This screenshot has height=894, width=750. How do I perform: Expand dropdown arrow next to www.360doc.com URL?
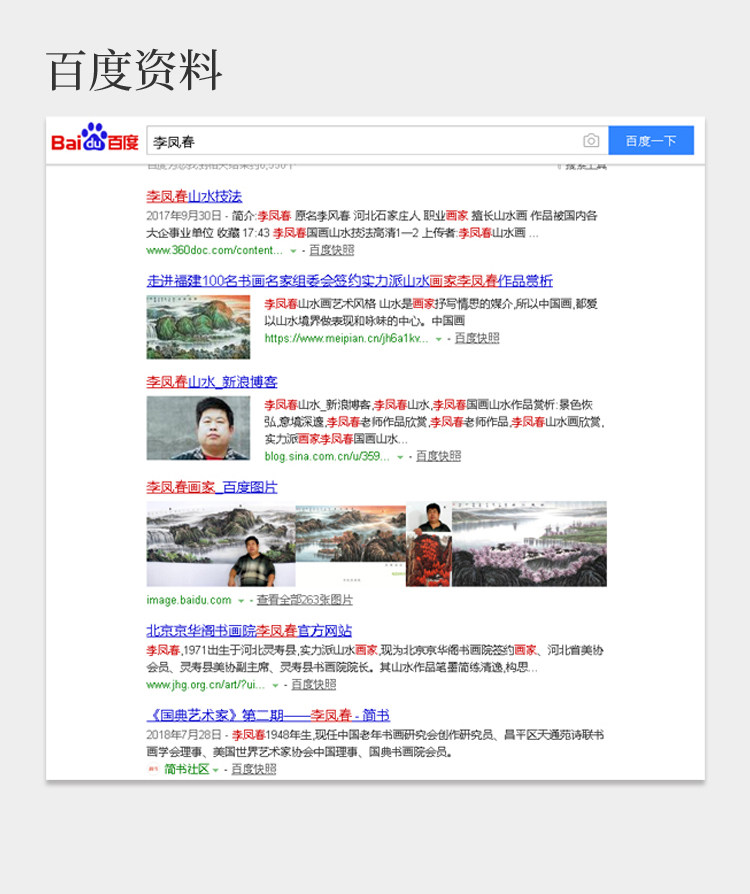coord(293,251)
